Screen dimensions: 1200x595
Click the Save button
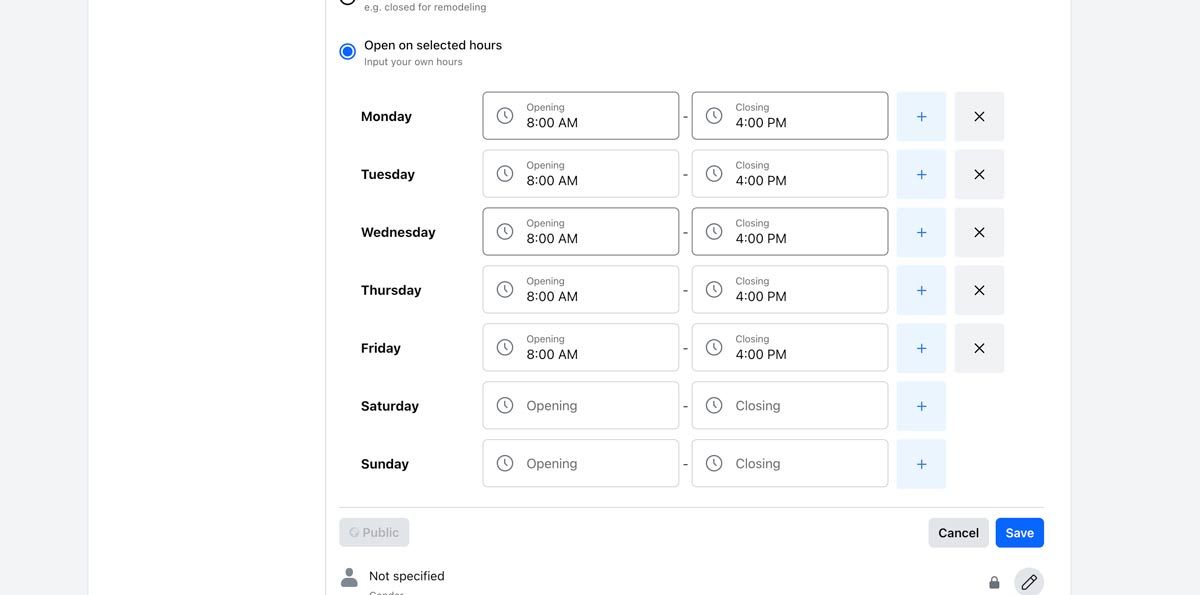pos(1019,533)
